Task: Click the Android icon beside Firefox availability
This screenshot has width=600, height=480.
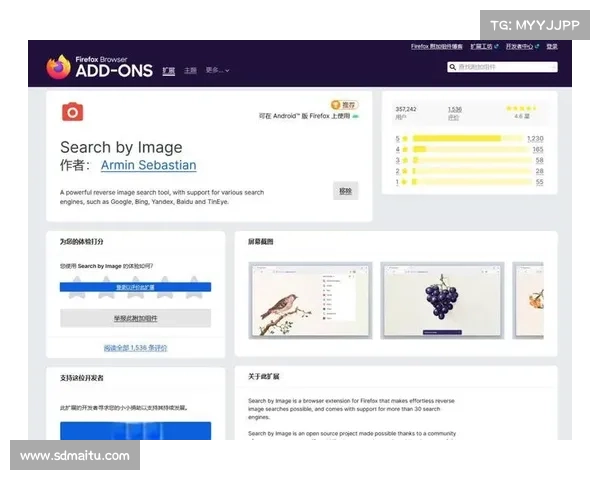Action: 355,117
